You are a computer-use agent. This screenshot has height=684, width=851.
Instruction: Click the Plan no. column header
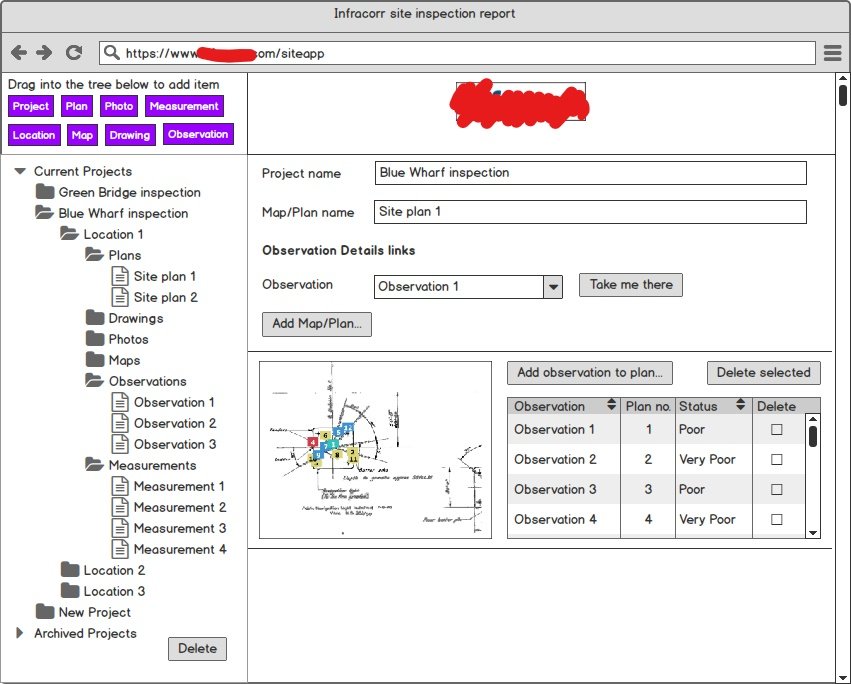pos(648,406)
